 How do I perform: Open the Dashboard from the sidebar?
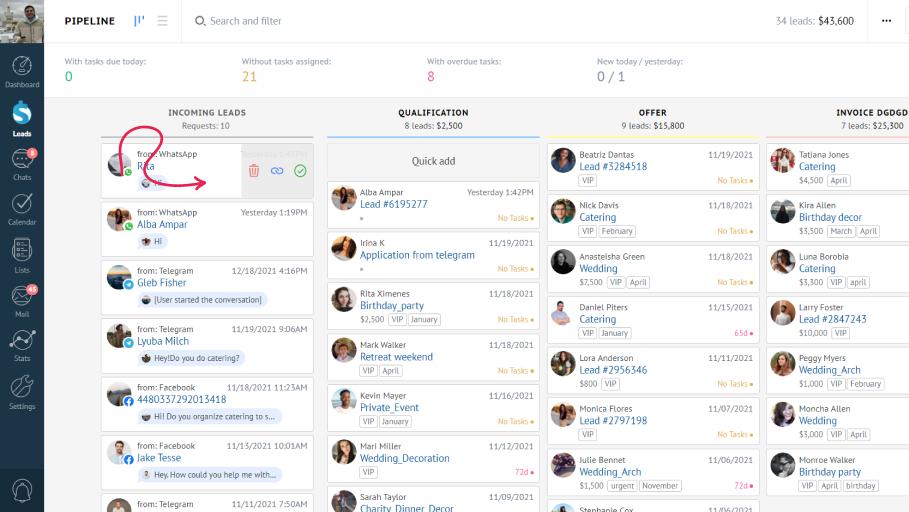coord(21,71)
